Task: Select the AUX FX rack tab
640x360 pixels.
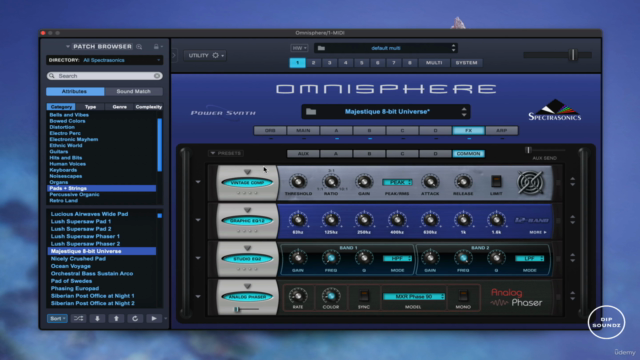Action: click(303, 154)
